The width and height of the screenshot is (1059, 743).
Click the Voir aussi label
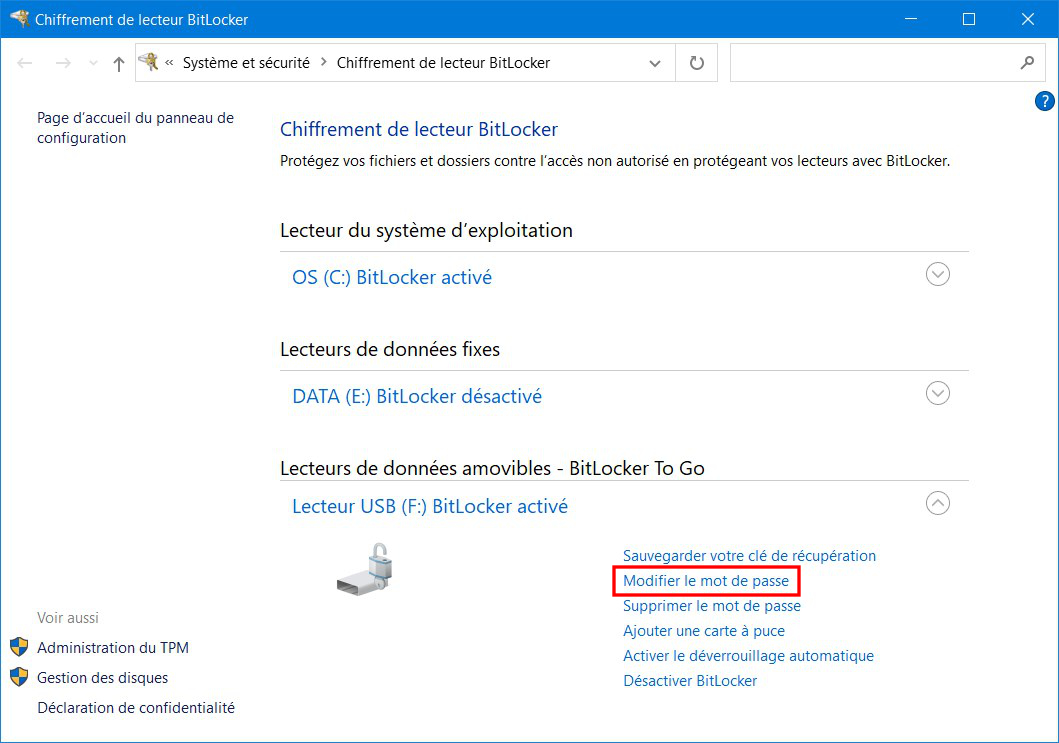click(x=68, y=617)
